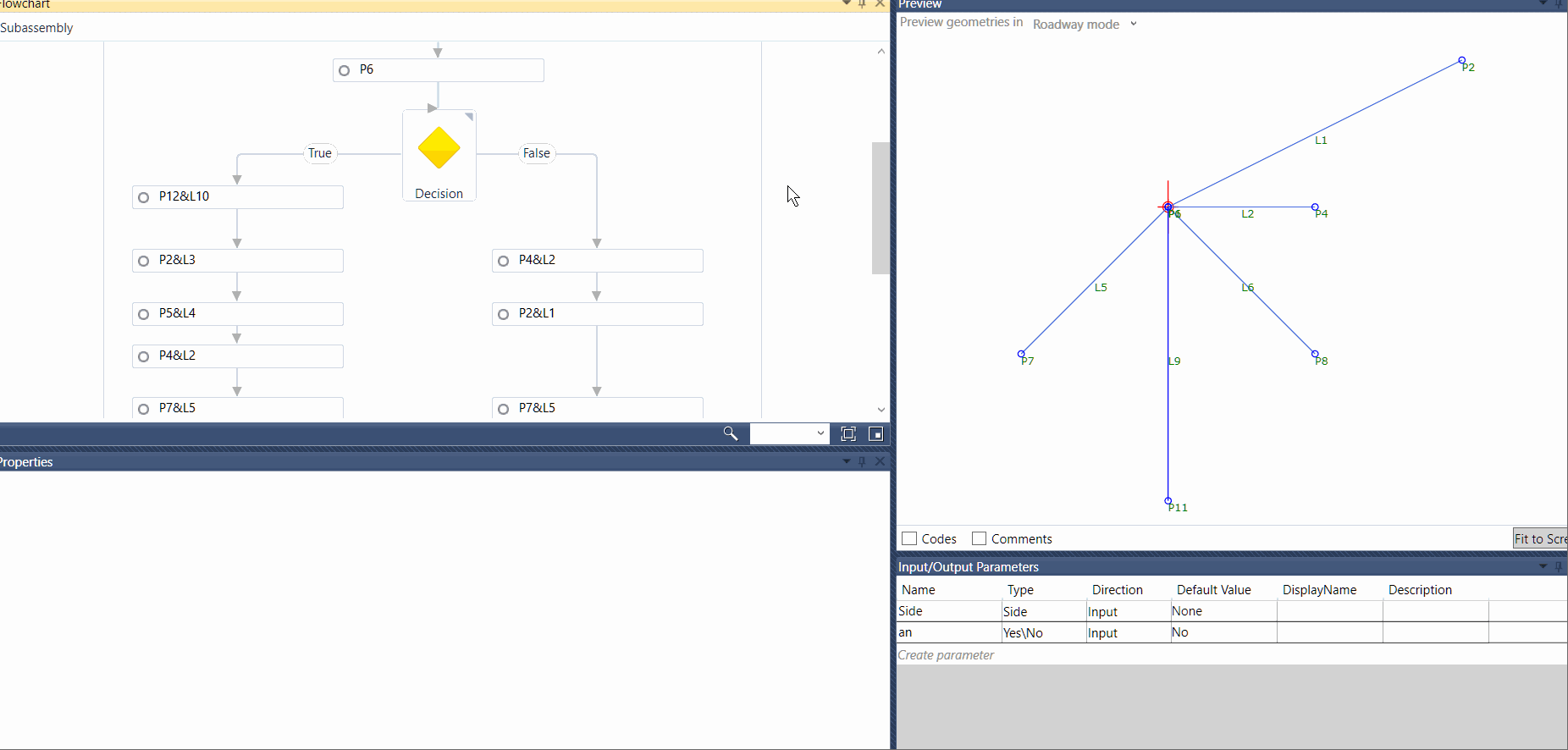
Task: Click the Default Value column header
Action: [1213, 590]
